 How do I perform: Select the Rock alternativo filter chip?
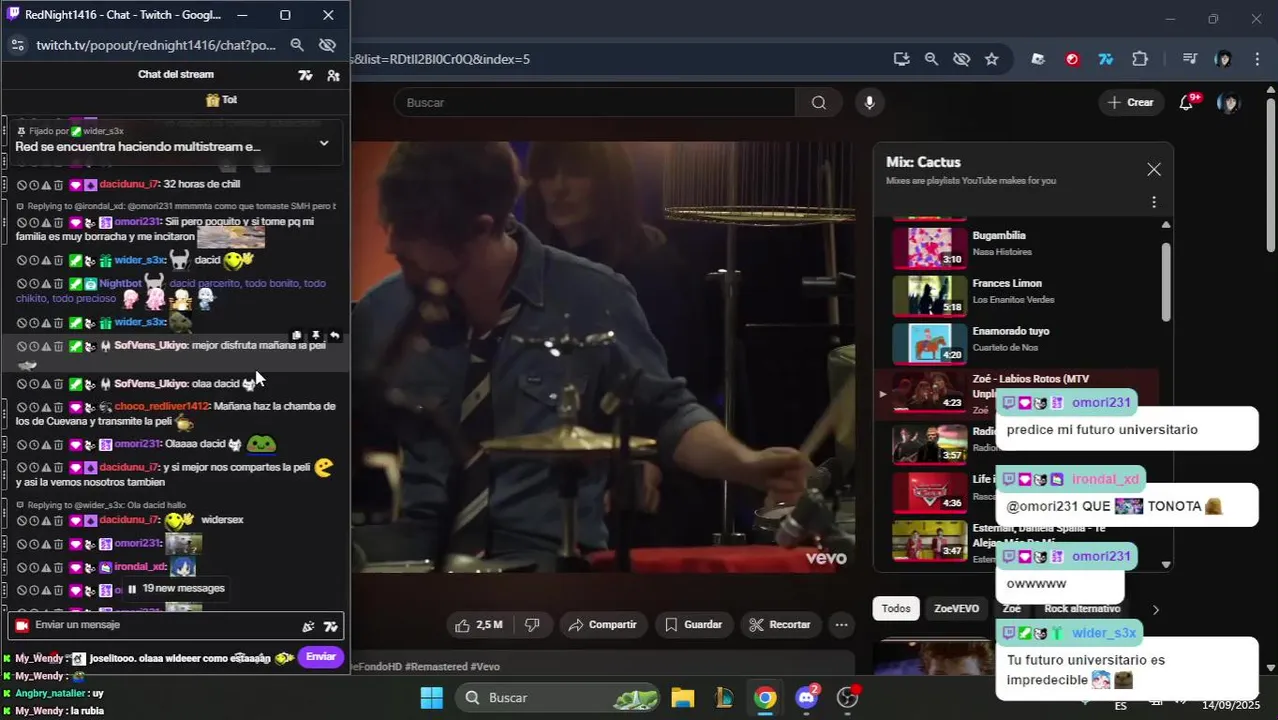pos(1082,609)
